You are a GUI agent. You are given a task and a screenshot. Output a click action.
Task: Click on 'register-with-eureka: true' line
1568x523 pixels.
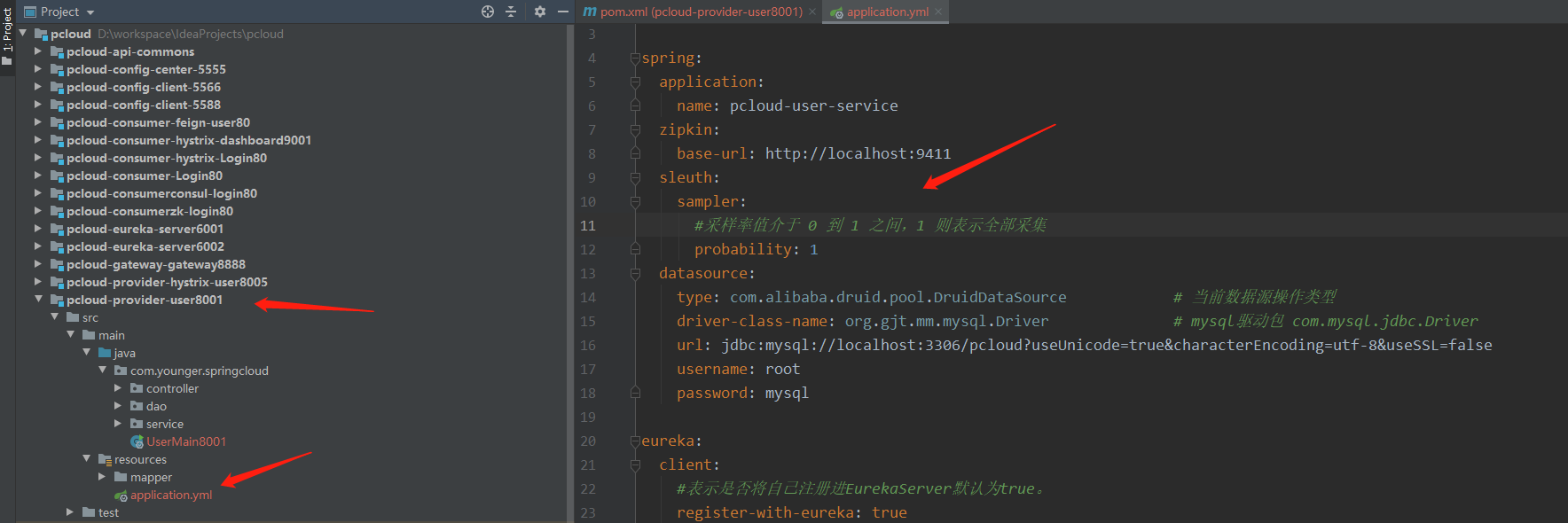(792, 512)
